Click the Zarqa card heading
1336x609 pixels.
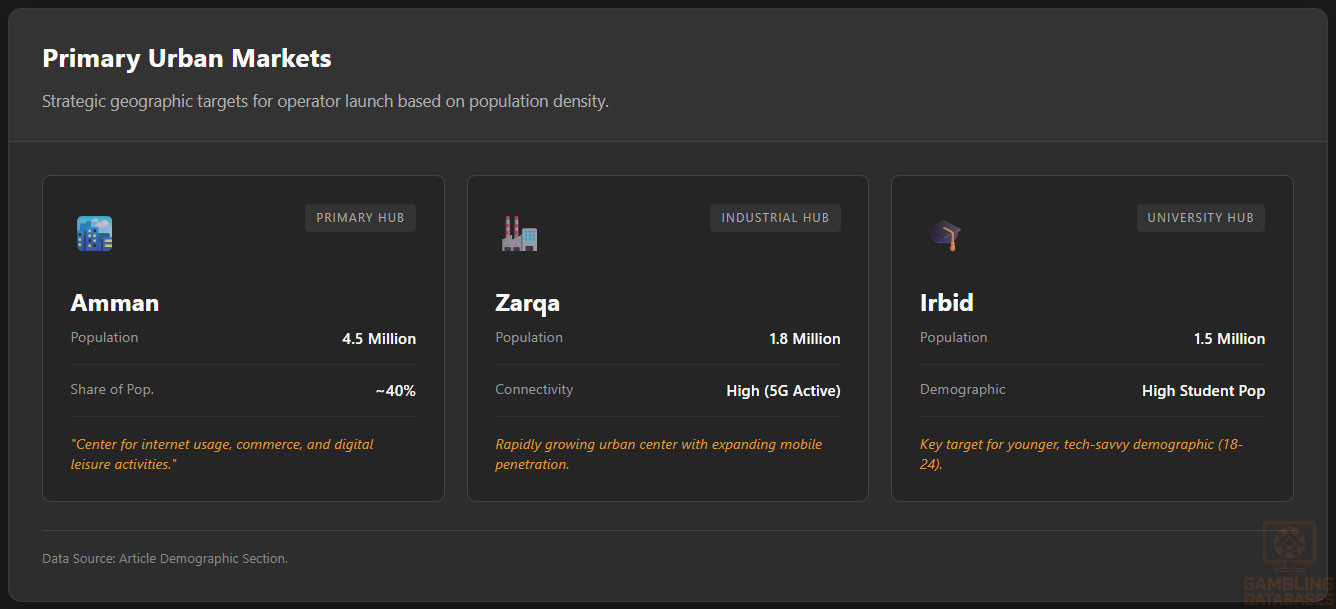528,302
